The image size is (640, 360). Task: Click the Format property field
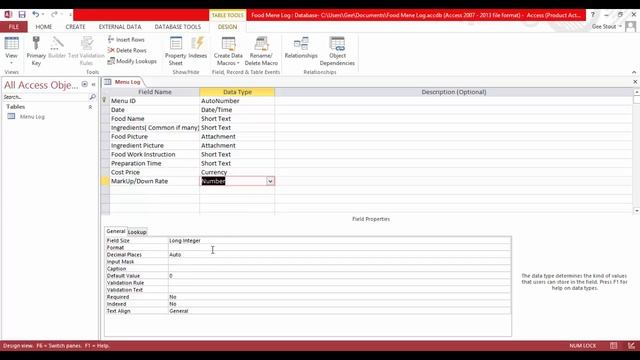tap(339, 248)
